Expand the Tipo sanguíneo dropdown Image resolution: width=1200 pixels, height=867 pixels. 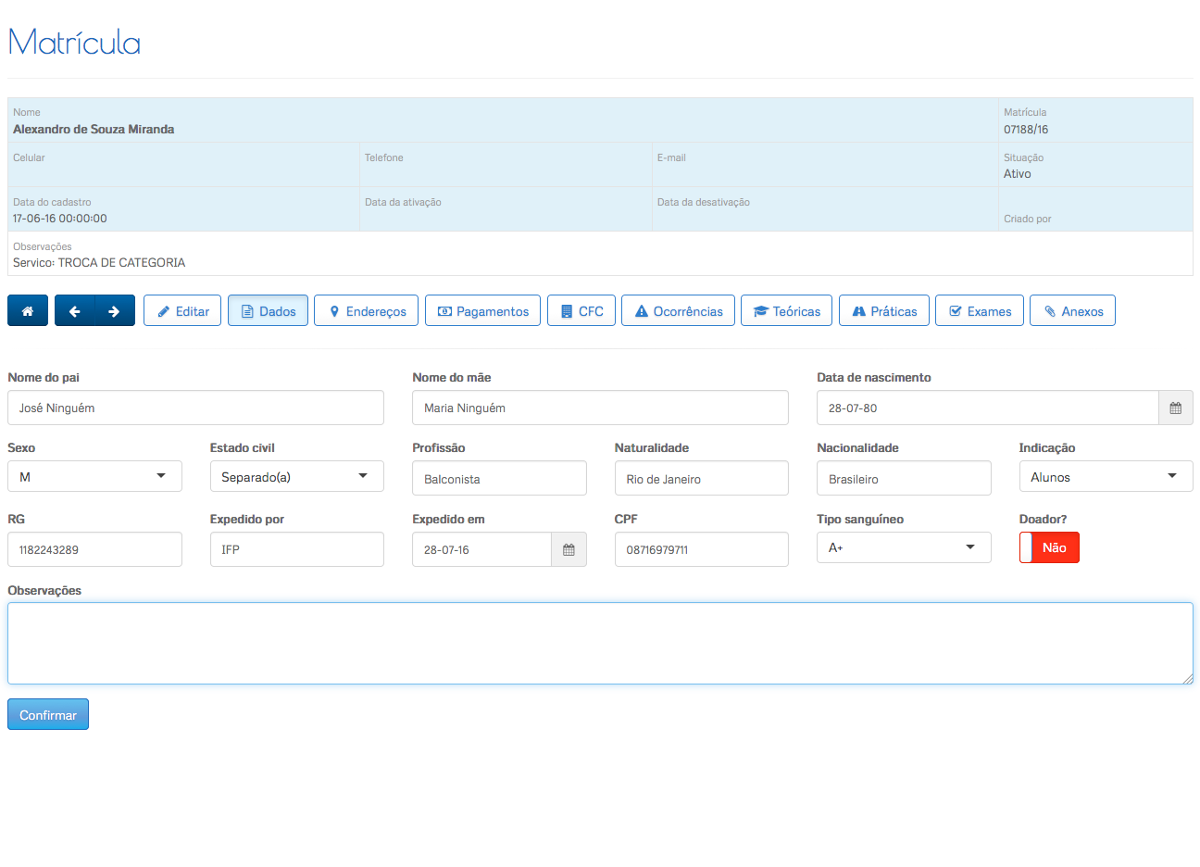point(903,548)
